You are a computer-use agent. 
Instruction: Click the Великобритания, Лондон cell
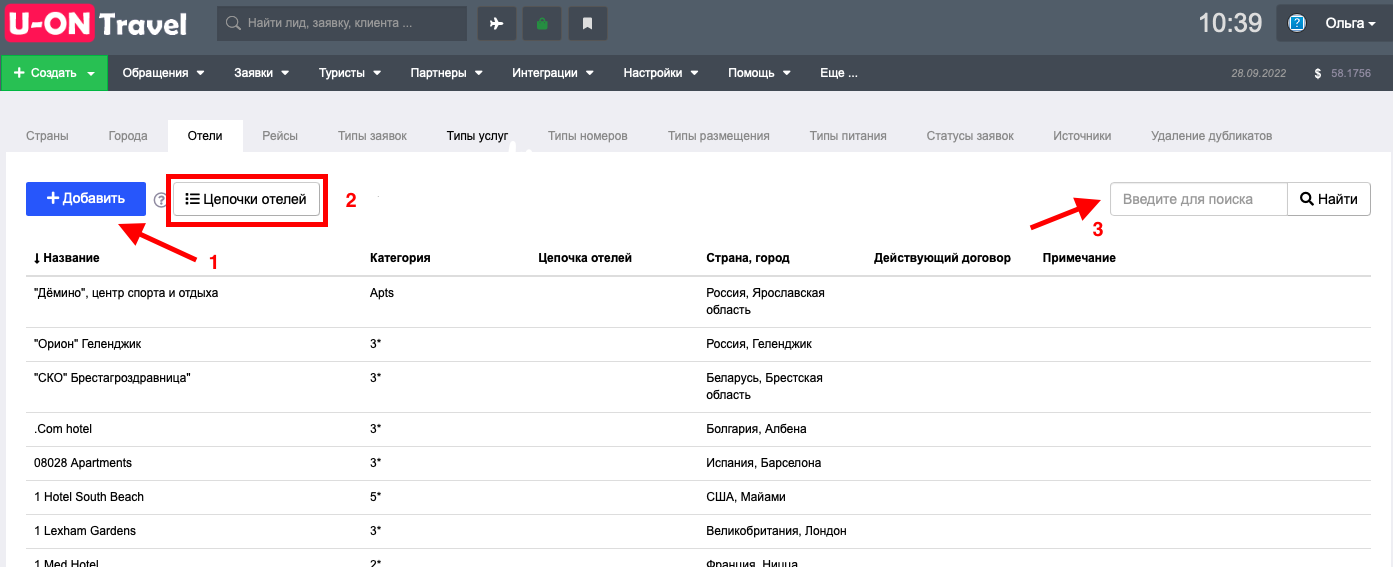click(776, 531)
